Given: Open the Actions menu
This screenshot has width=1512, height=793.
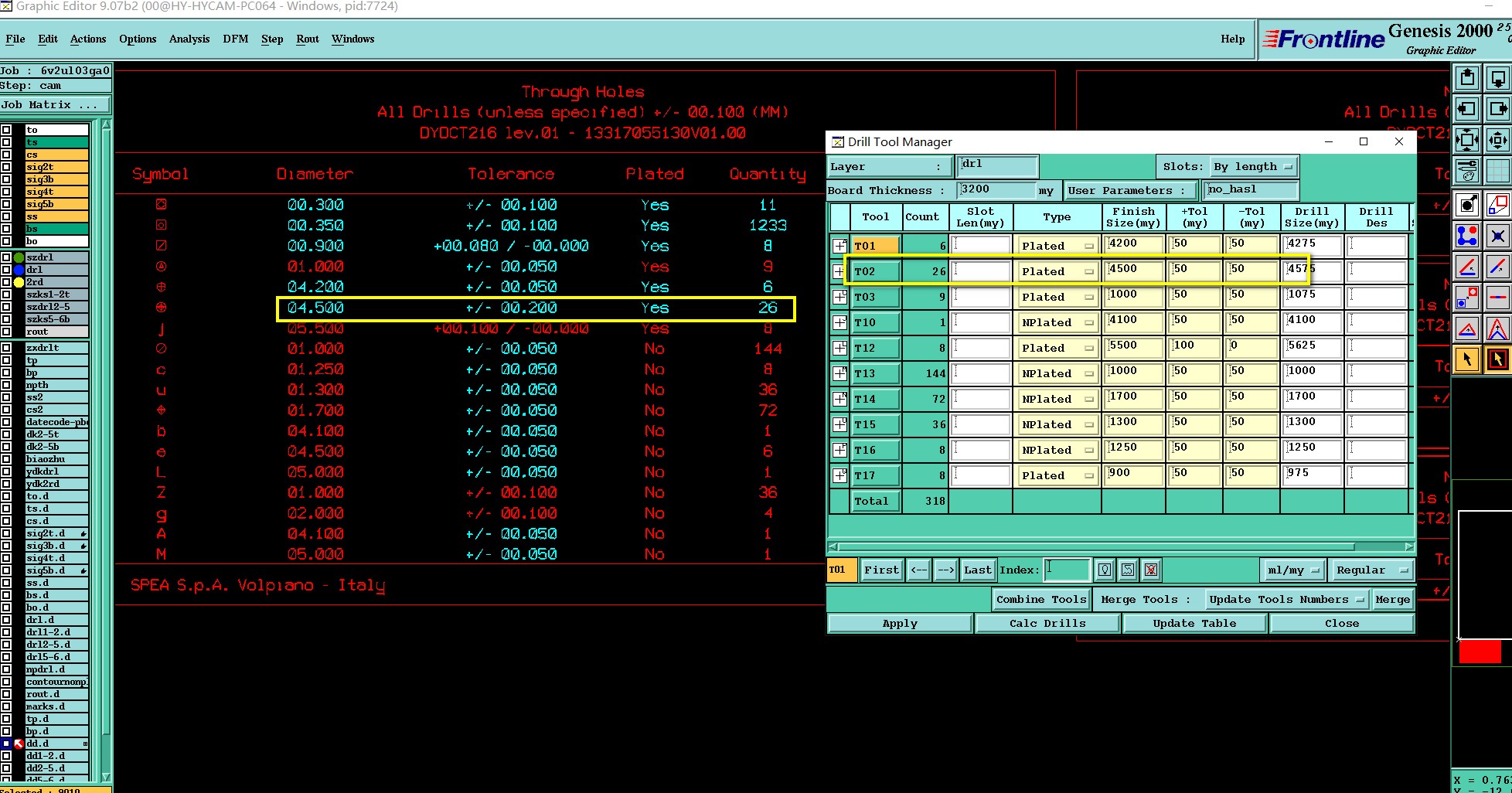Looking at the screenshot, I should click(88, 39).
